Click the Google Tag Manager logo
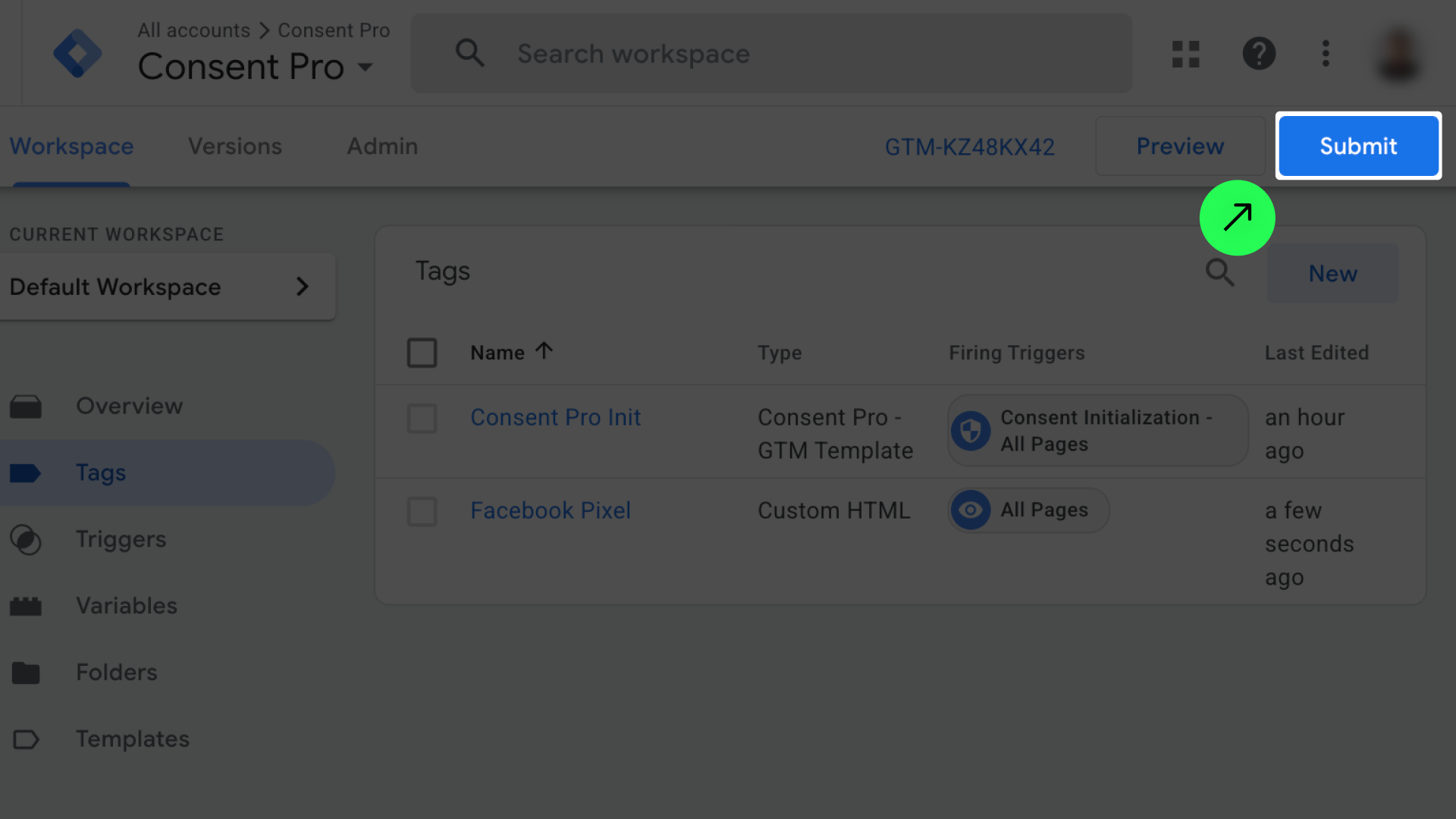 click(77, 53)
